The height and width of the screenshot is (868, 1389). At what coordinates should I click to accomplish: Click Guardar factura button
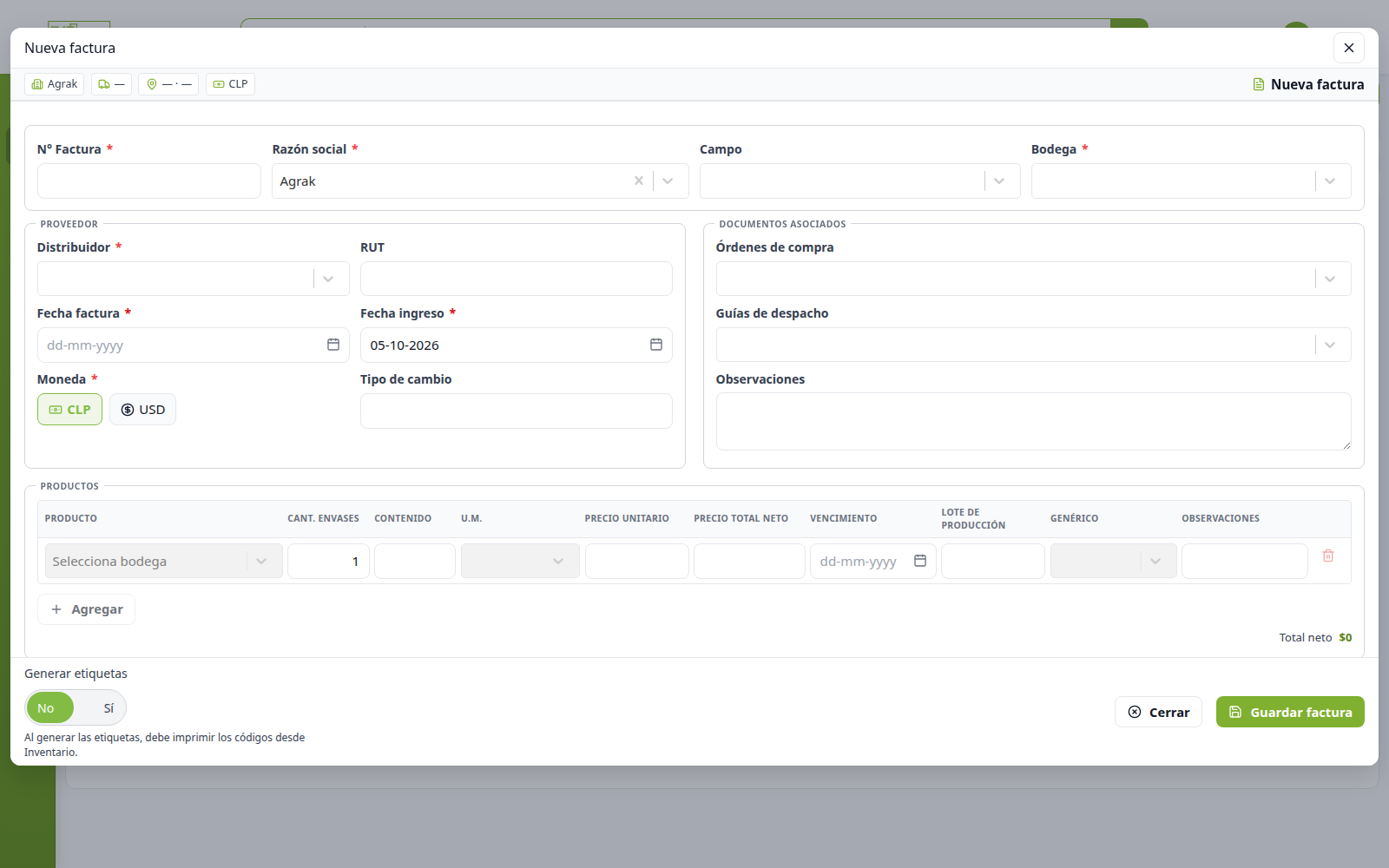tap(1290, 712)
